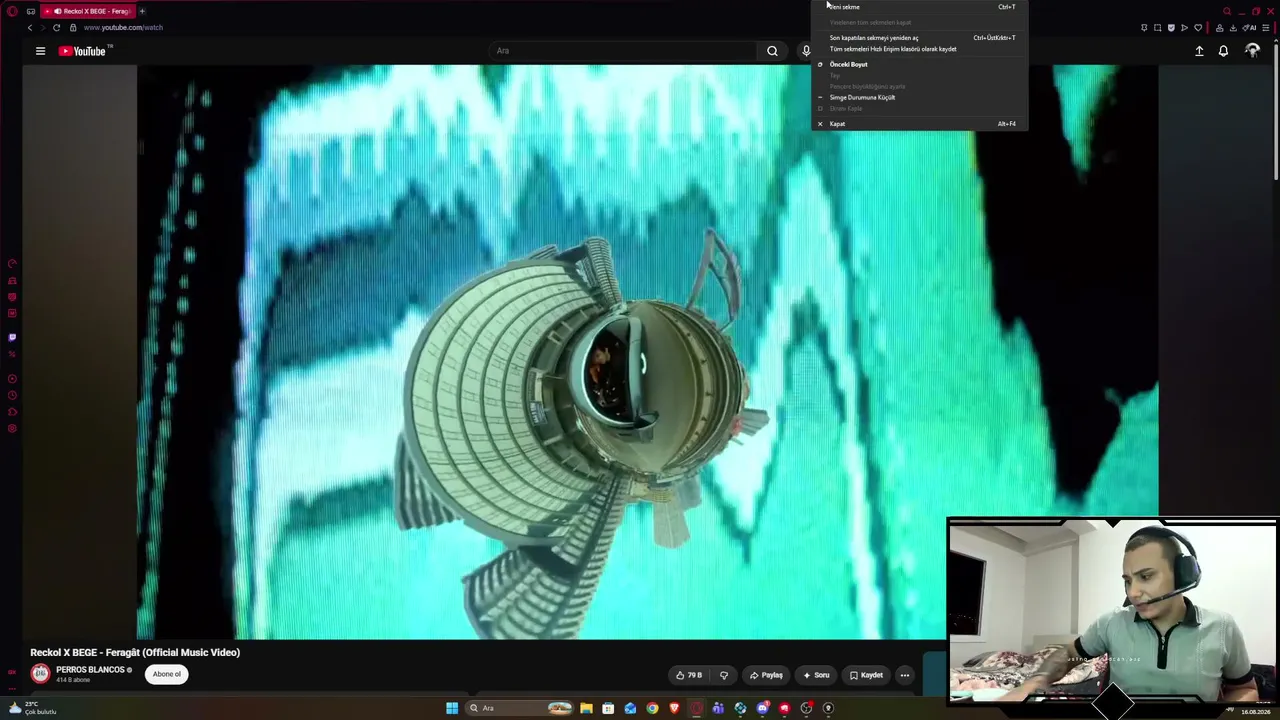
Task: Choose 'Son kapatılan sekmeyi yeniden aç'
Action: pos(919,38)
